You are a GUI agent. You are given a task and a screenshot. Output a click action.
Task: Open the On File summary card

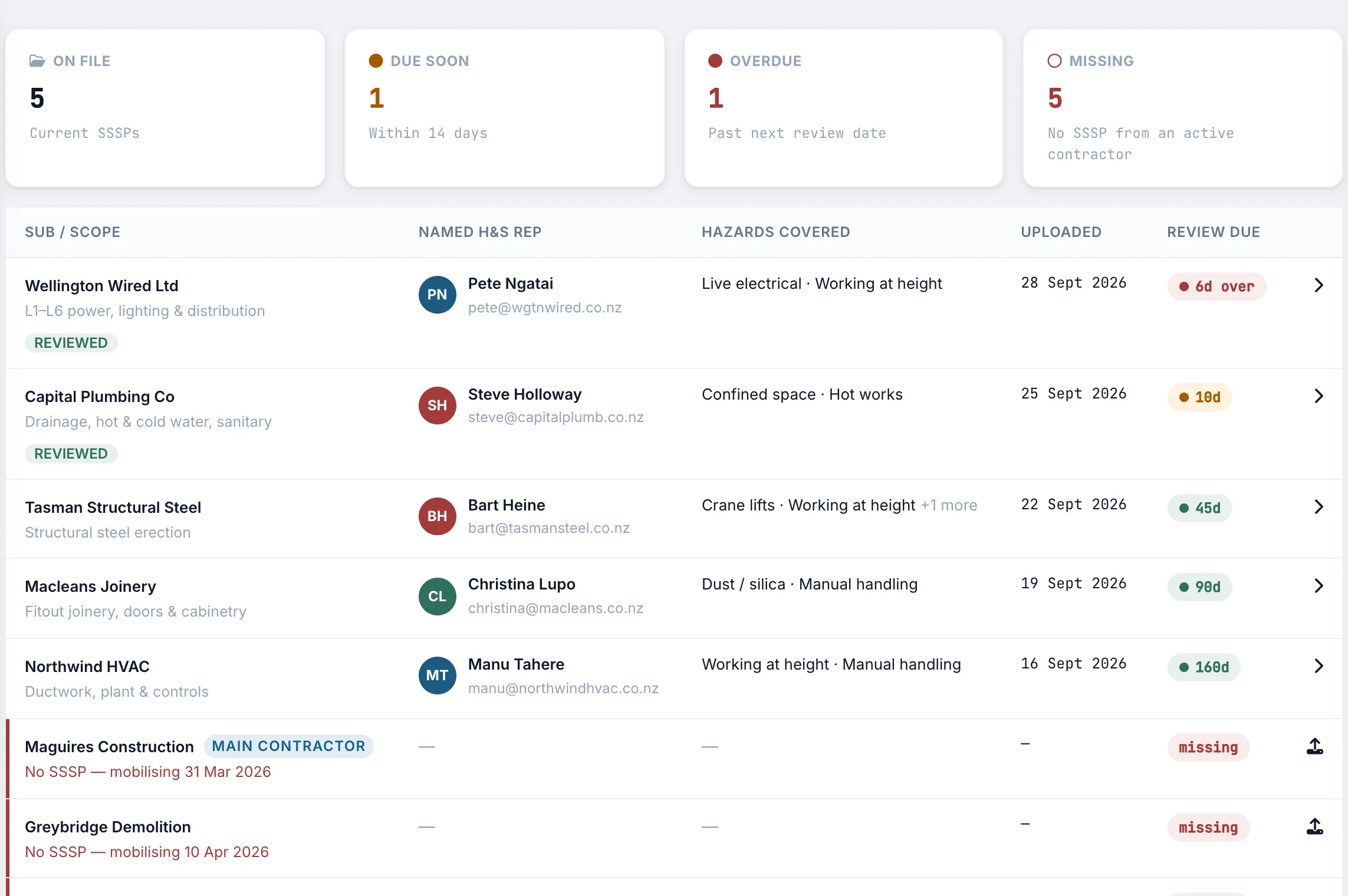165,108
